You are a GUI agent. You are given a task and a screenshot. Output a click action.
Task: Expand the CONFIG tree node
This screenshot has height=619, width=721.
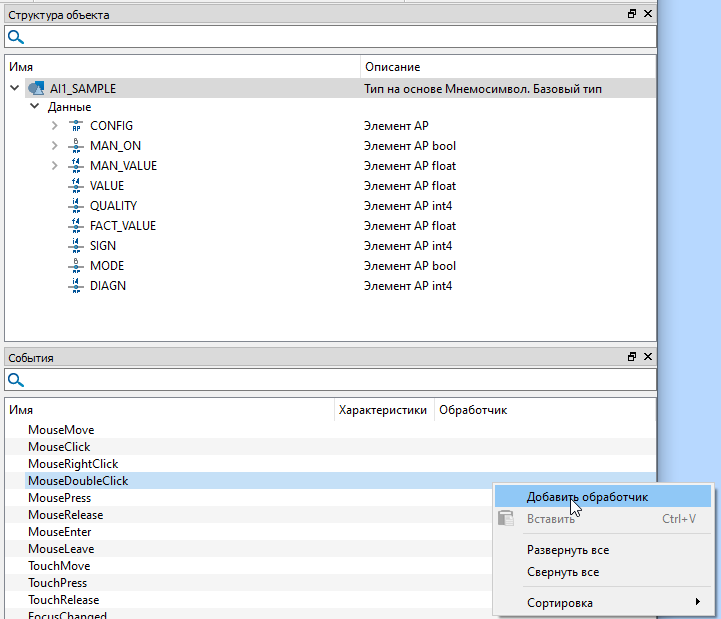tap(54, 126)
